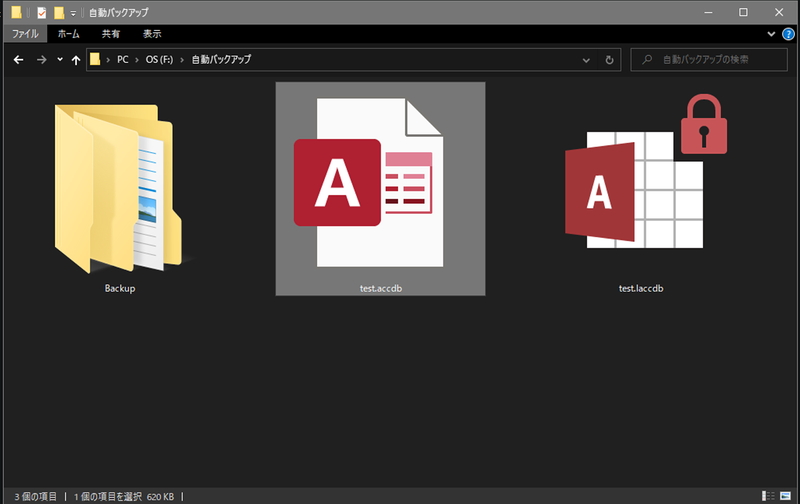Click 自動バックアップ in the breadcrumb
The height and width of the screenshot is (504, 800).
click(x=221, y=60)
